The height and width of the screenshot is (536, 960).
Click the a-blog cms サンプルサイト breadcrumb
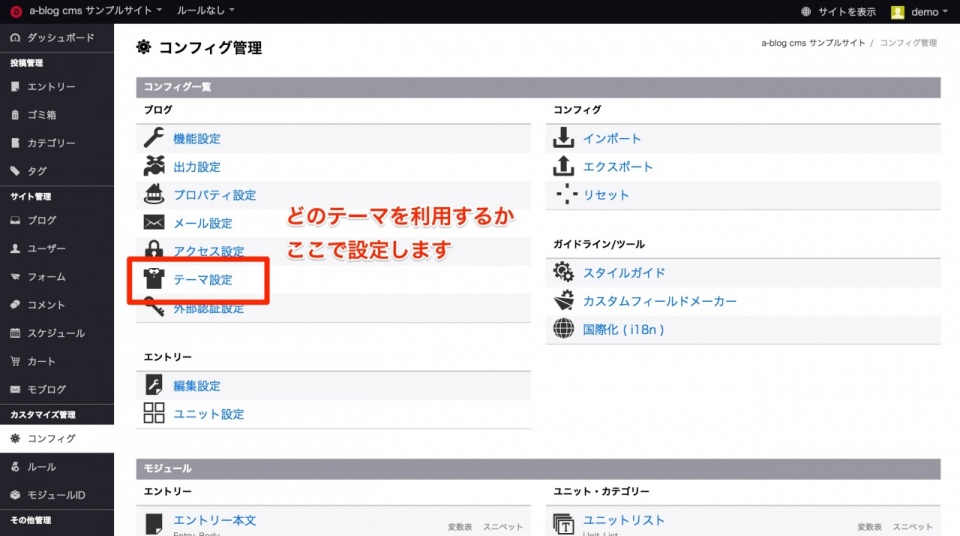tap(813, 43)
